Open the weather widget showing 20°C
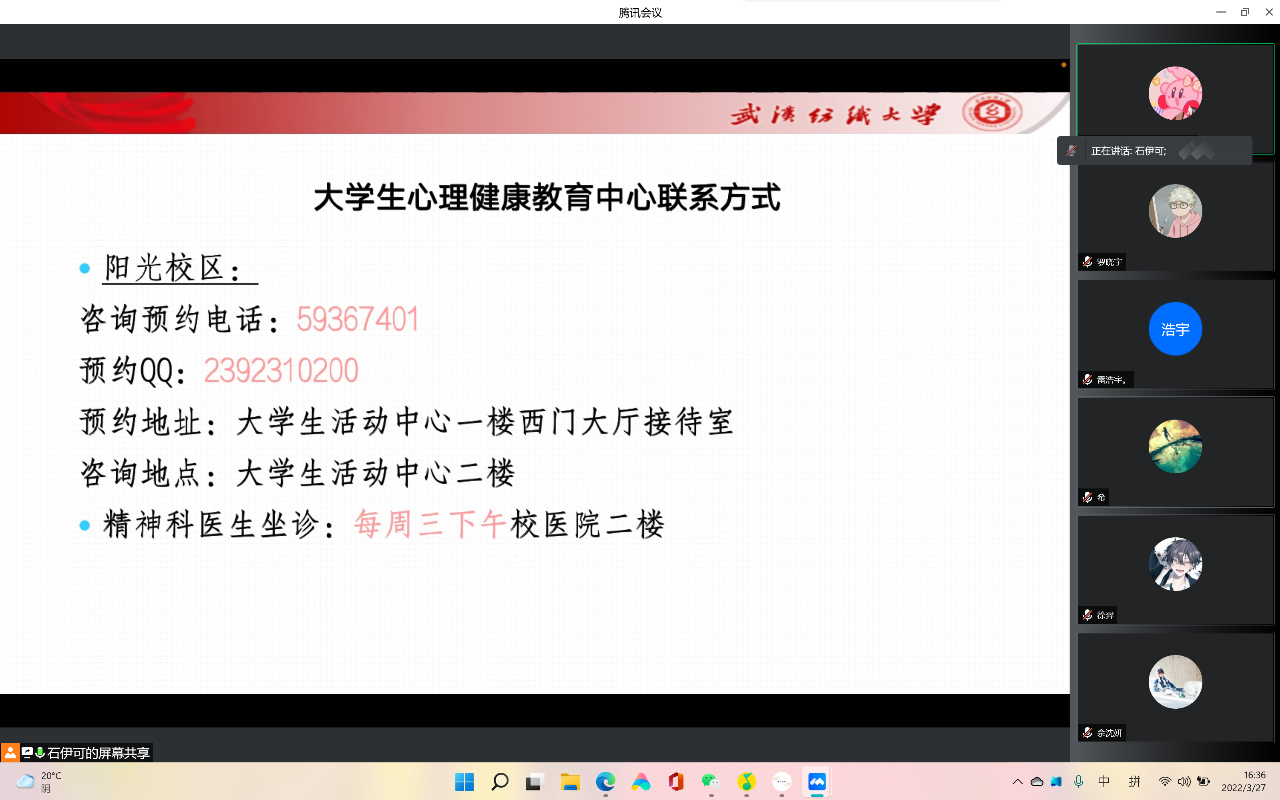Viewport: 1280px width, 800px height. tap(40, 782)
